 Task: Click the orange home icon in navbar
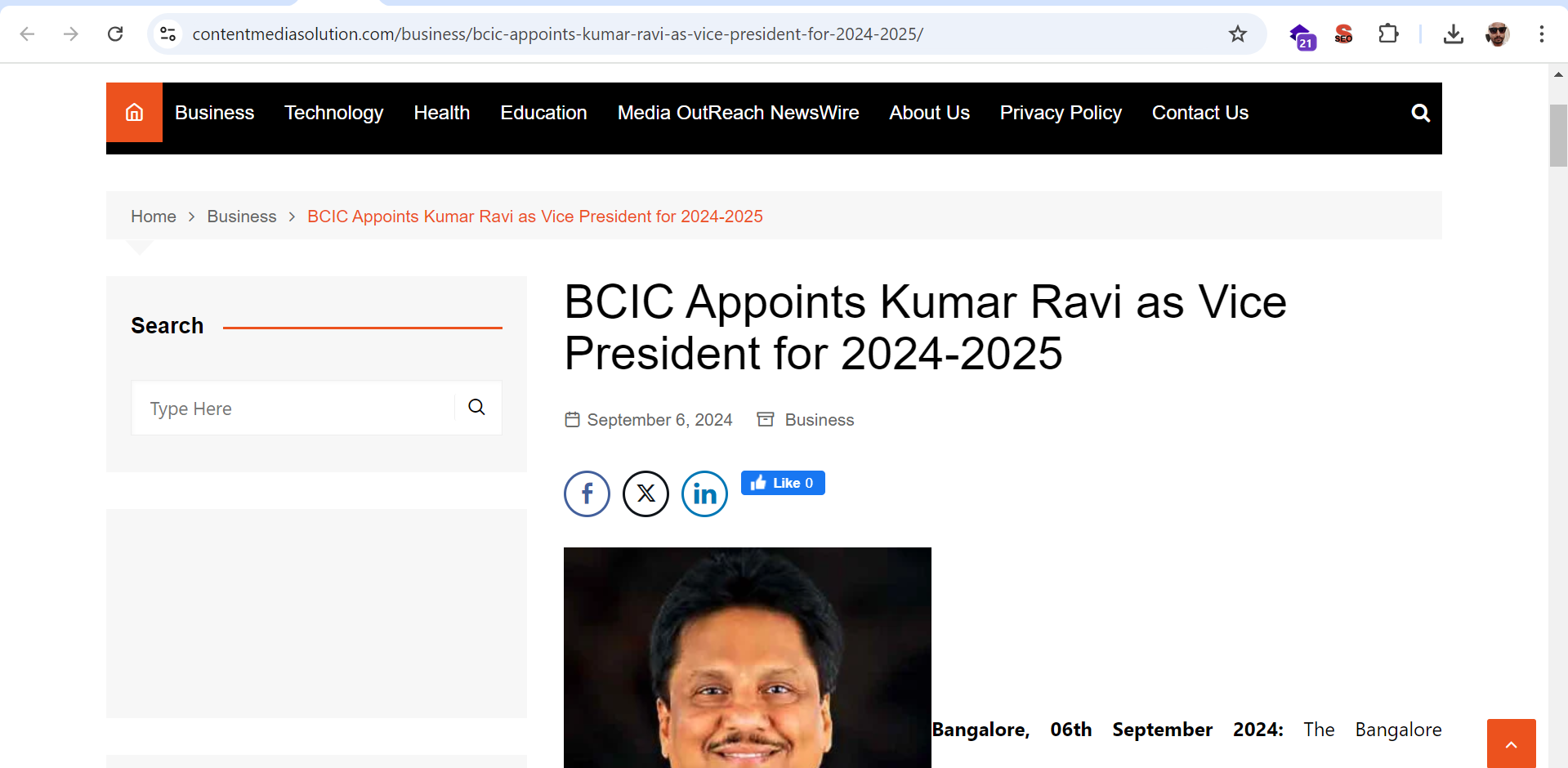[x=134, y=112]
